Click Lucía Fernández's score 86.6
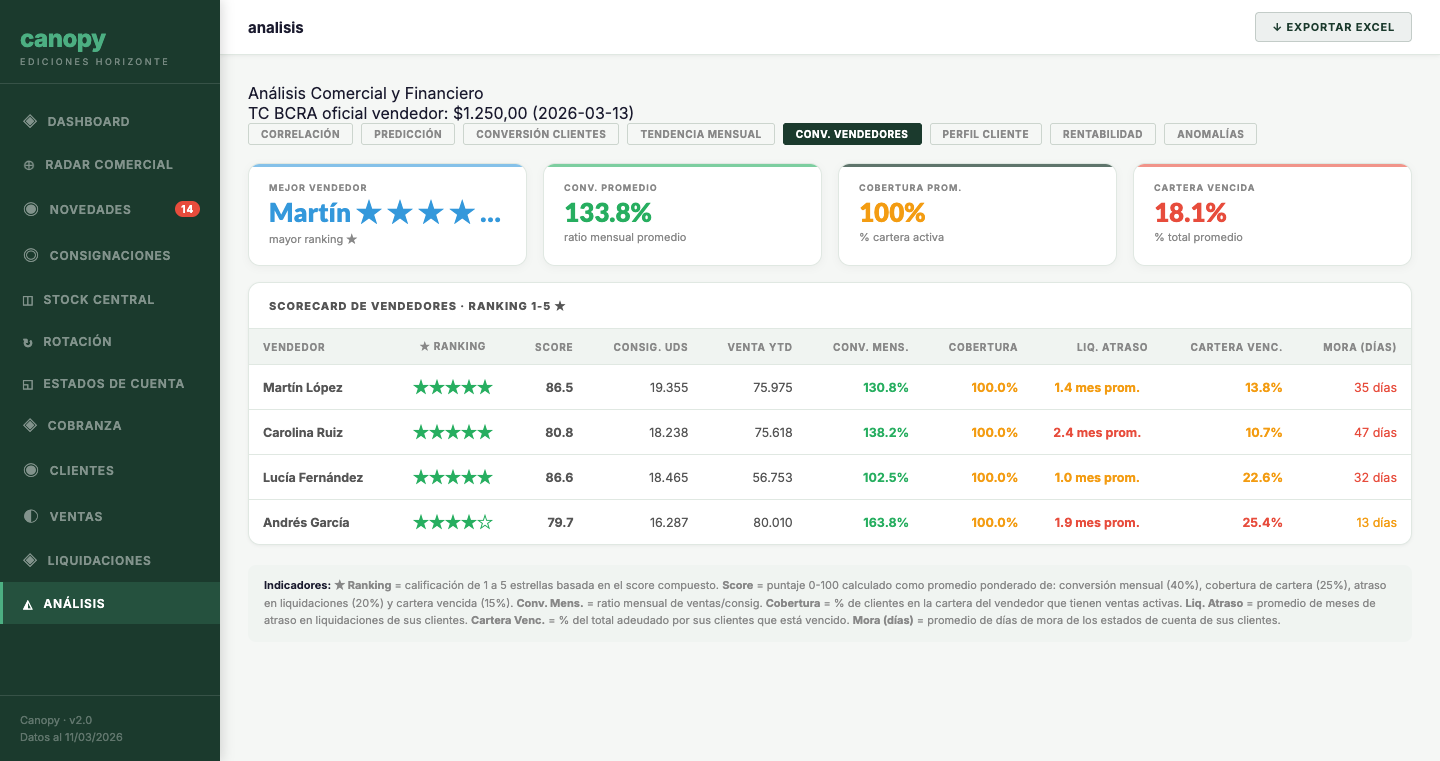Screen dimensions: 1440x761 pos(559,477)
